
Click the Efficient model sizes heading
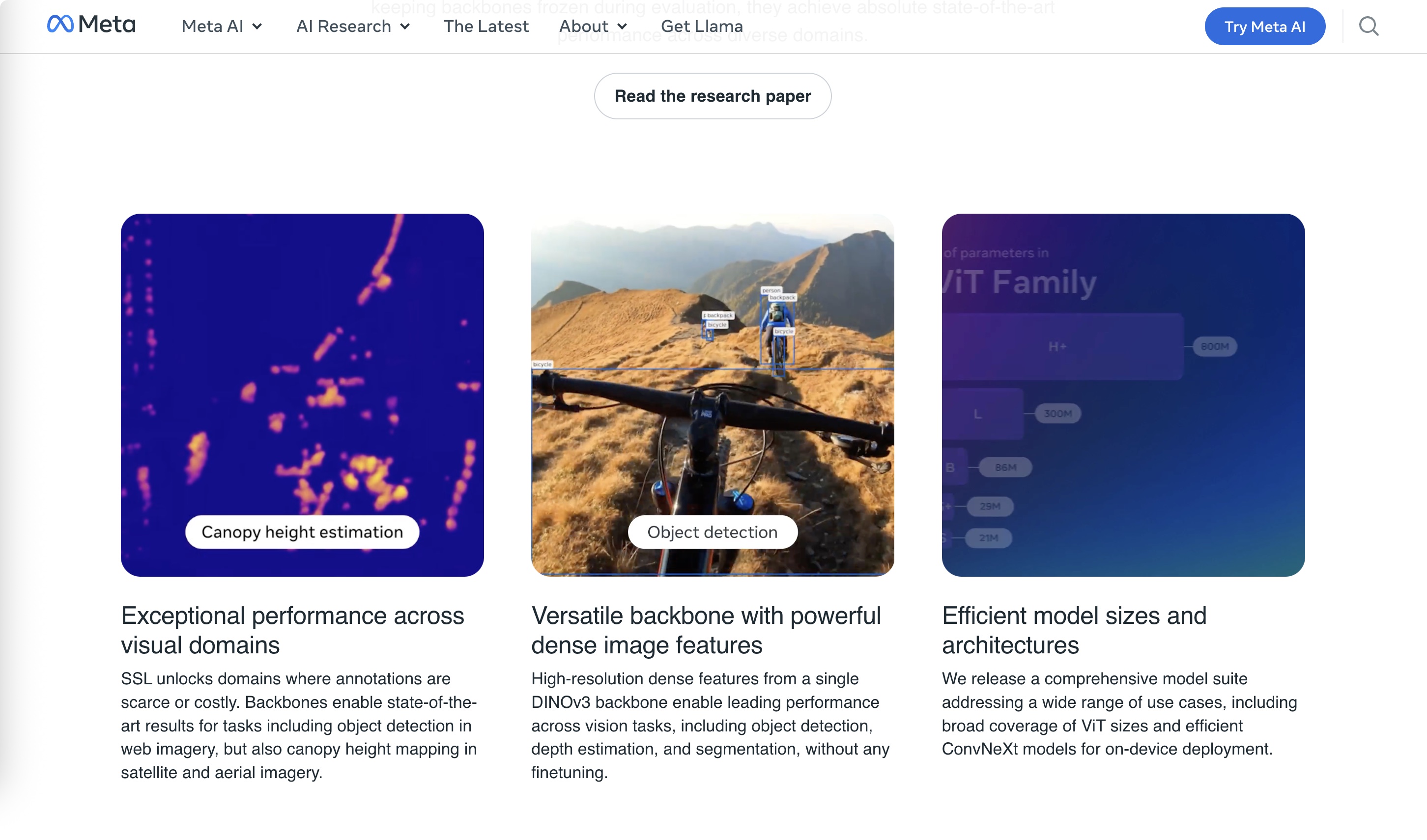pos(1074,630)
